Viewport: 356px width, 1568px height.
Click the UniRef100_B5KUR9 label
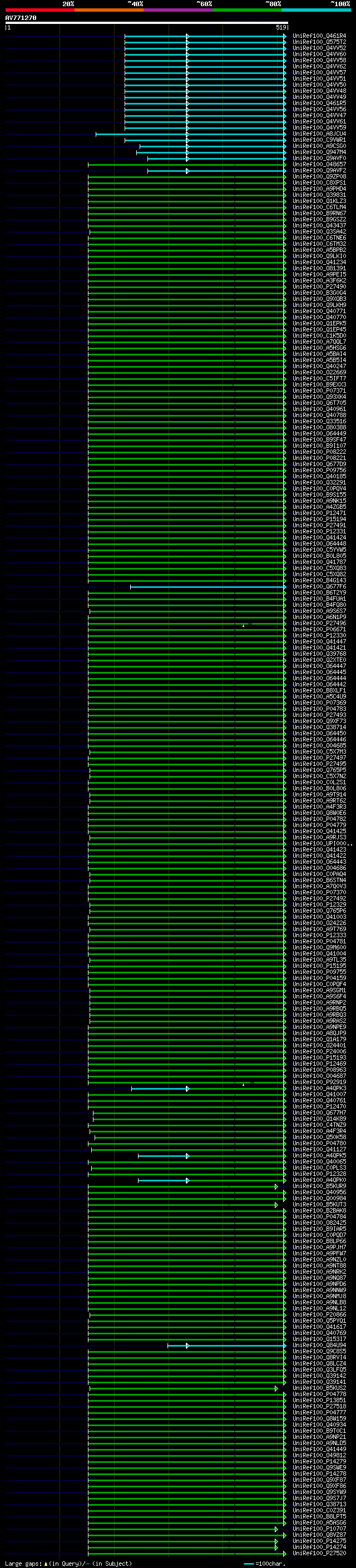(x=319, y=1186)
